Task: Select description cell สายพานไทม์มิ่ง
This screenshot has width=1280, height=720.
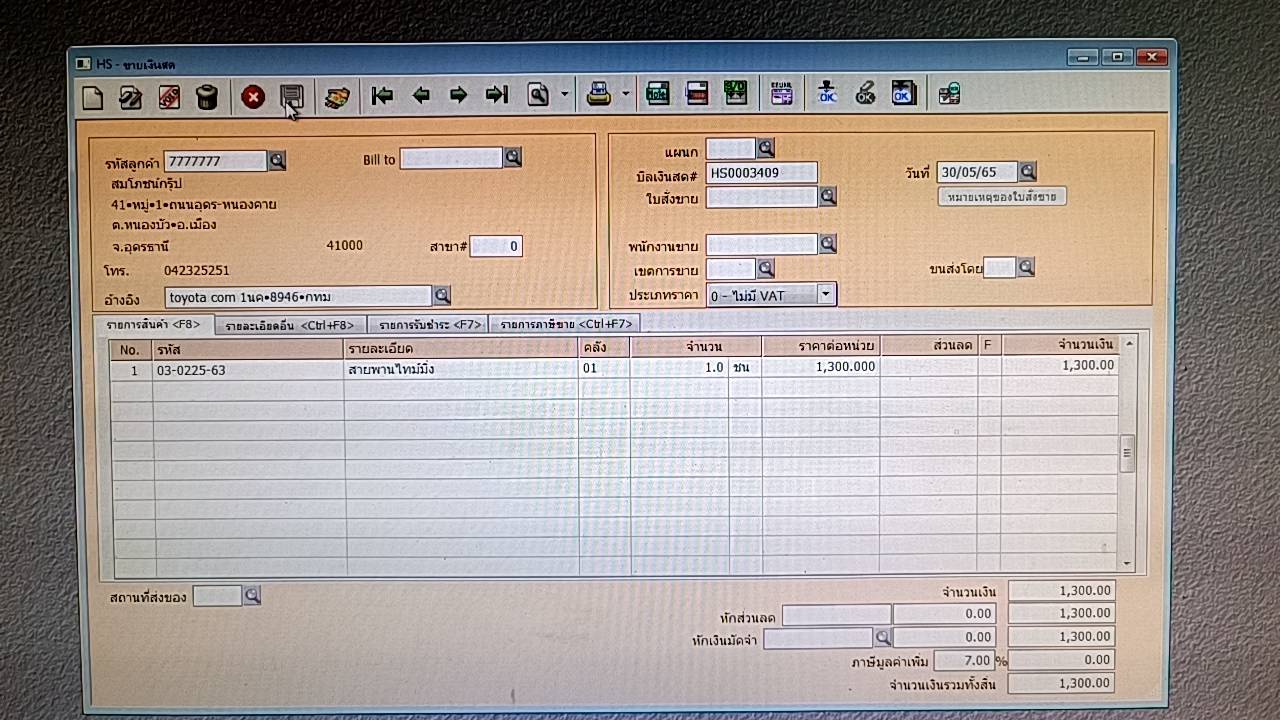Action: pos(461,369)
